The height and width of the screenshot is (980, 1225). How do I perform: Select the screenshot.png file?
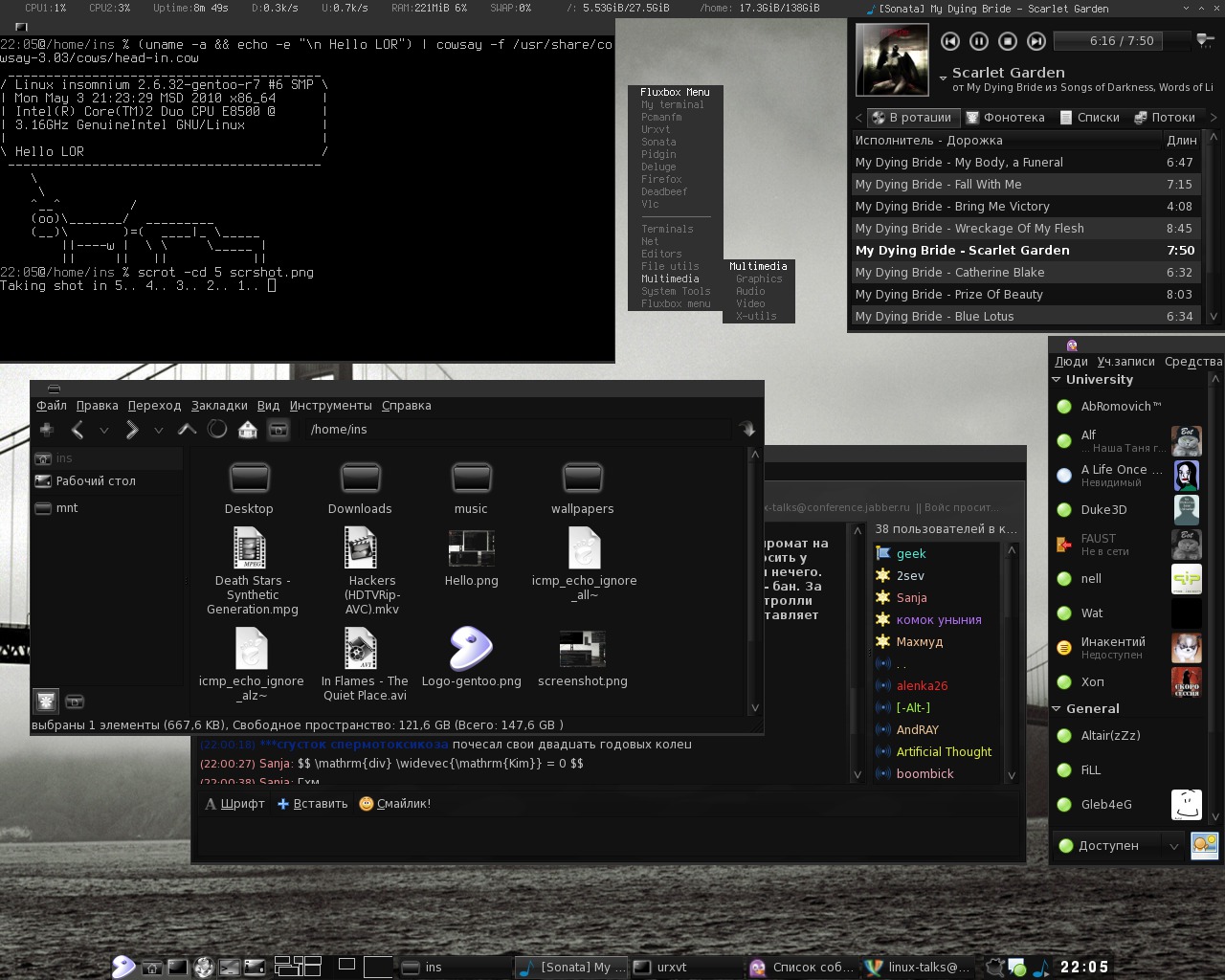582,657
